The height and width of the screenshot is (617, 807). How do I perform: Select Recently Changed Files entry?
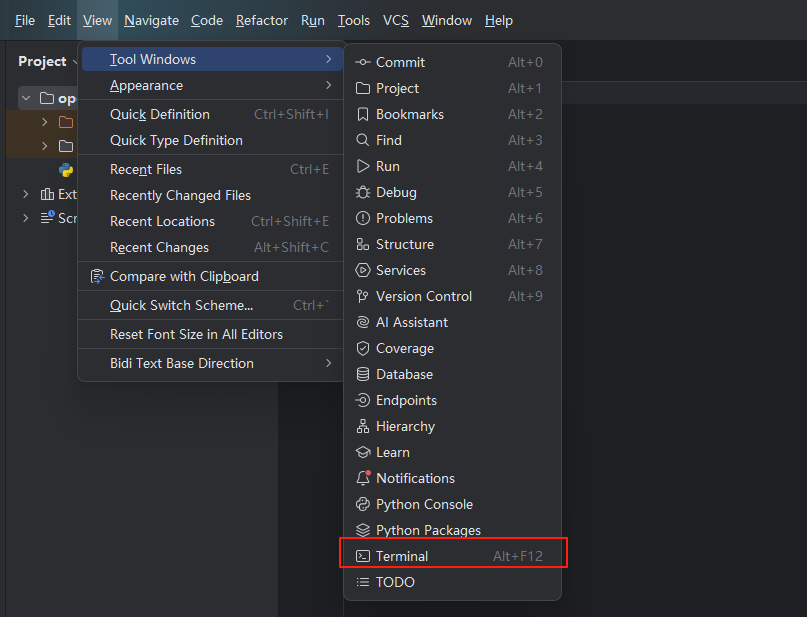(212, 196)
